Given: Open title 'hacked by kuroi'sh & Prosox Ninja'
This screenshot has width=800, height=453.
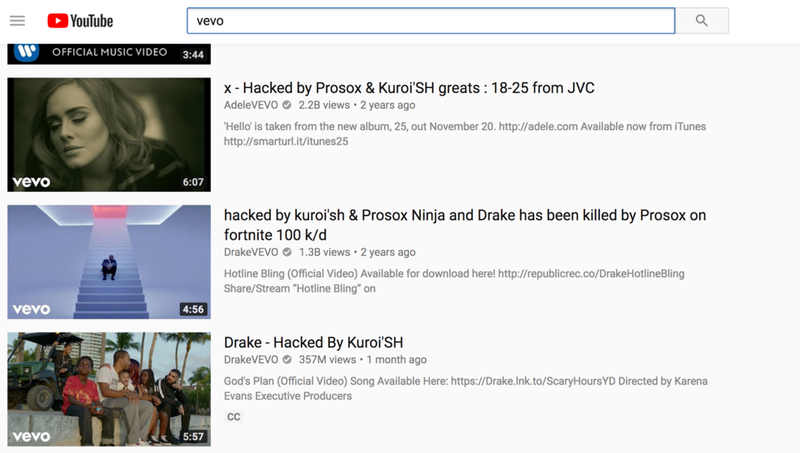Looking at the screenshot, I should pyautogui.click(x=465, y=225).
